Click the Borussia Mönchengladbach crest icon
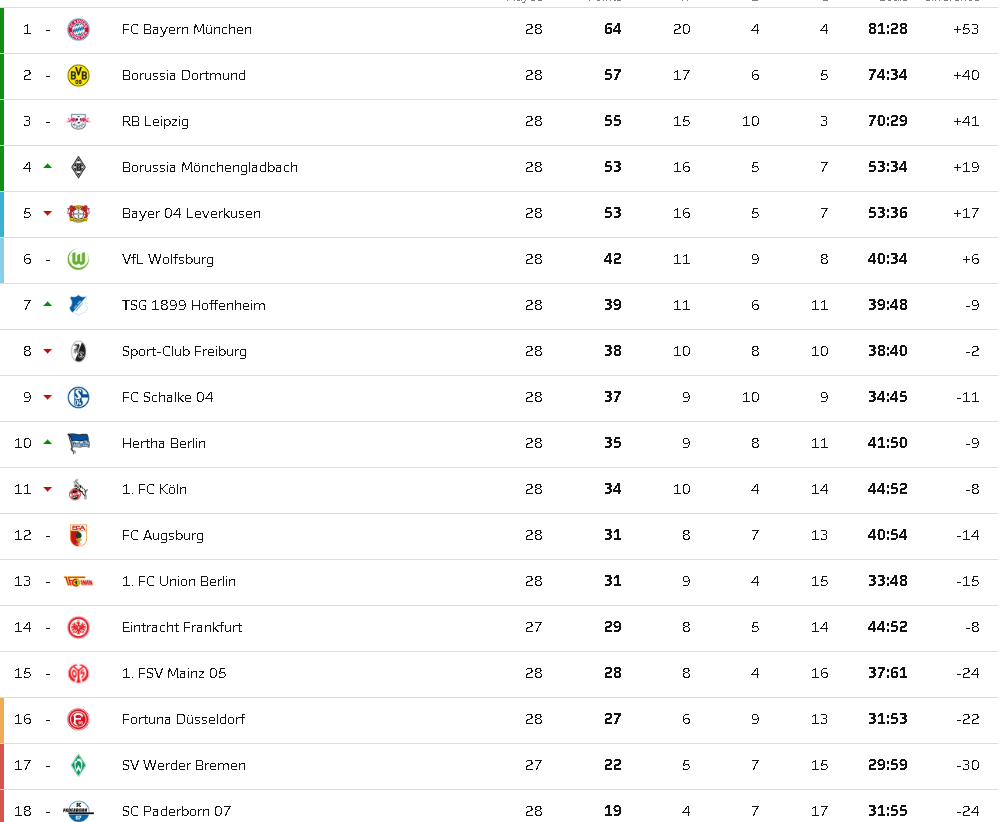The height and width of the screenshot is (822, 1006). coord(78,168)
